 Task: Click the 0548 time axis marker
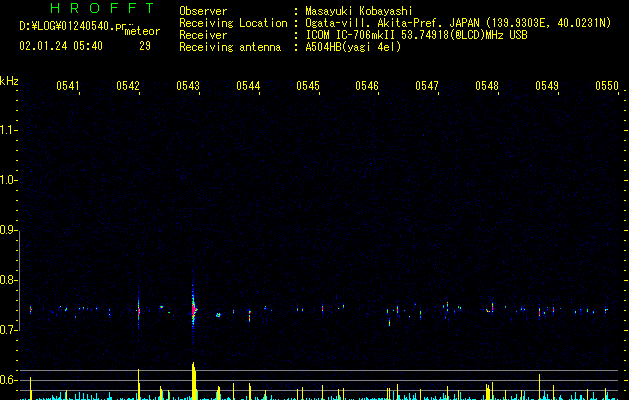point(487,86)
